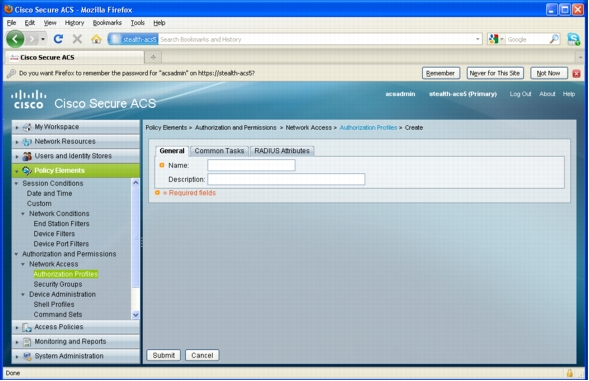The image size is (589, 381).
Task: Open the address bar history dropdown
Action: (x=477, y=39)
